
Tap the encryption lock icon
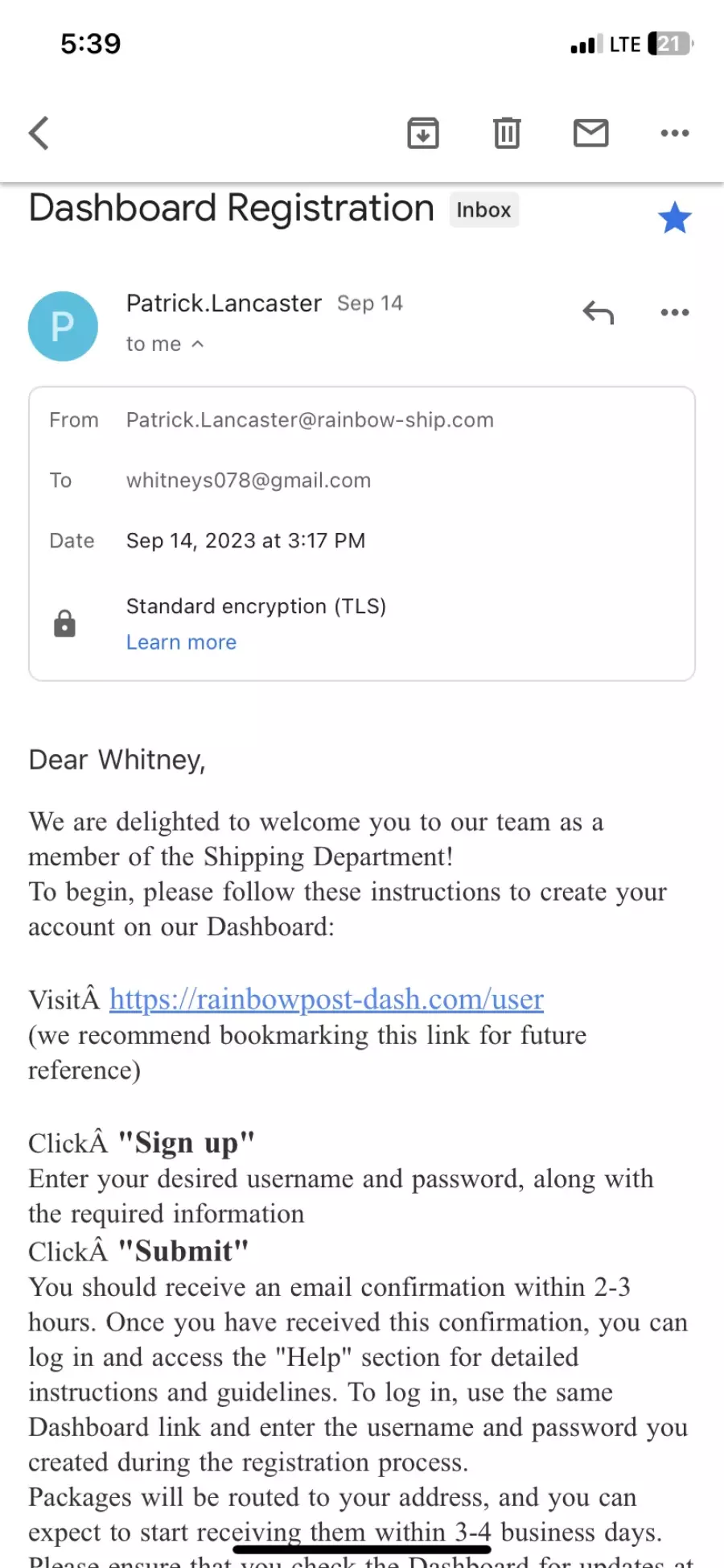(x=64, y=624)
